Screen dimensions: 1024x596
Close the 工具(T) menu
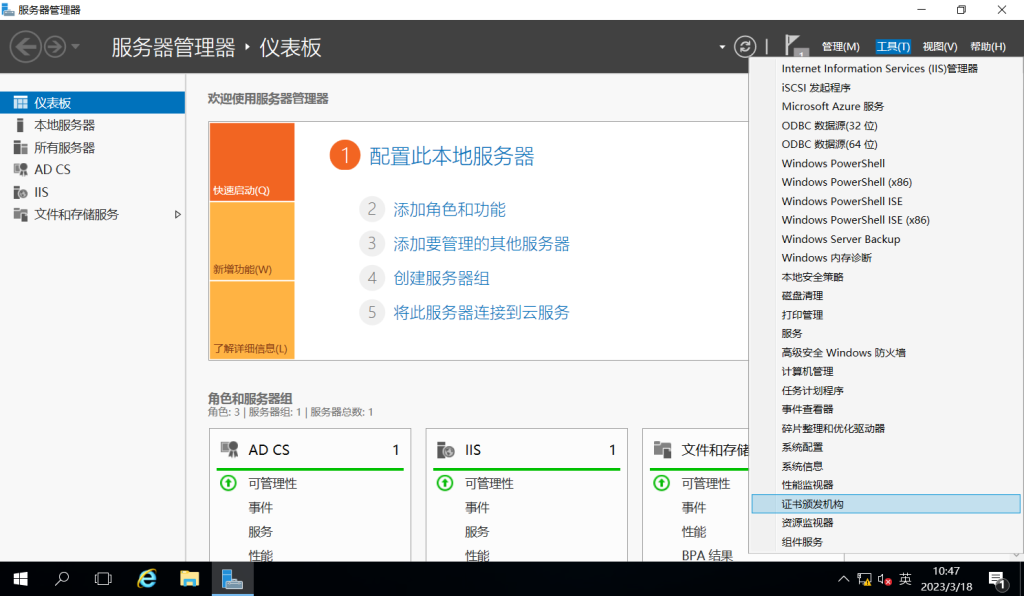893,46
